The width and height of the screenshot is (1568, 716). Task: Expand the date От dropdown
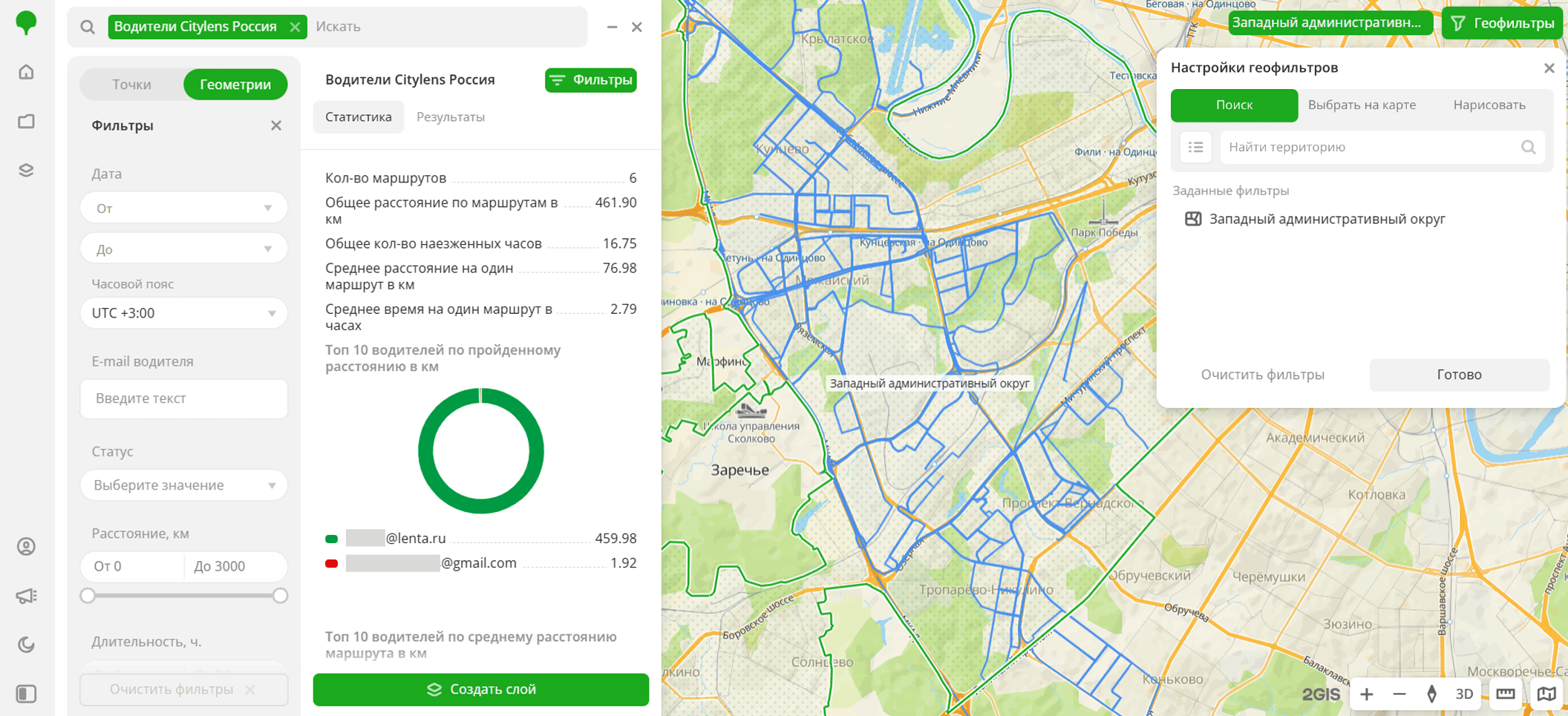coord(184,208)
